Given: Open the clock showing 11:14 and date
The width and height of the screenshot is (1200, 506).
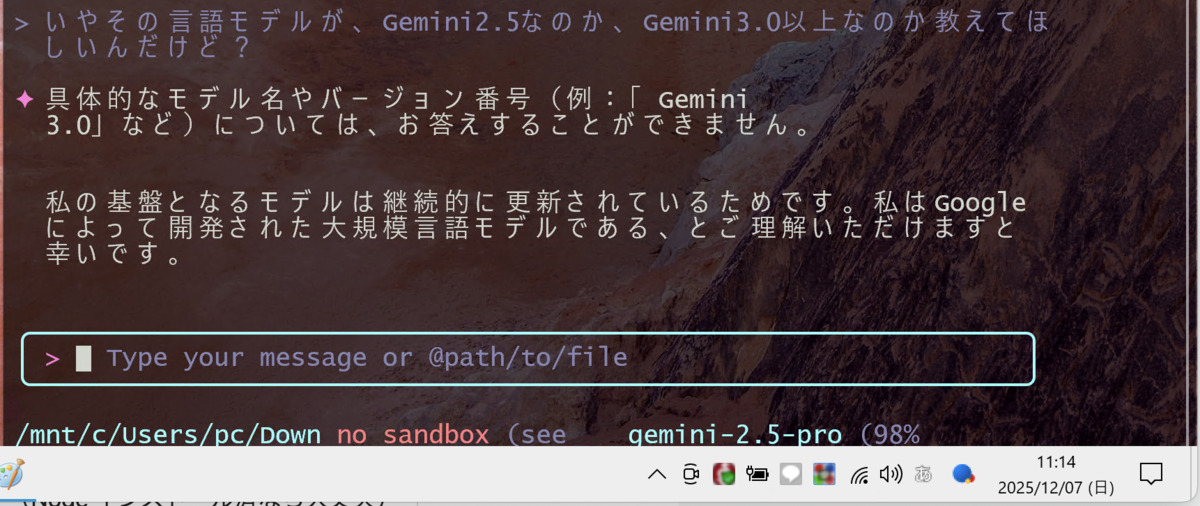Looking at the screenshot, I should (1056, 475).
